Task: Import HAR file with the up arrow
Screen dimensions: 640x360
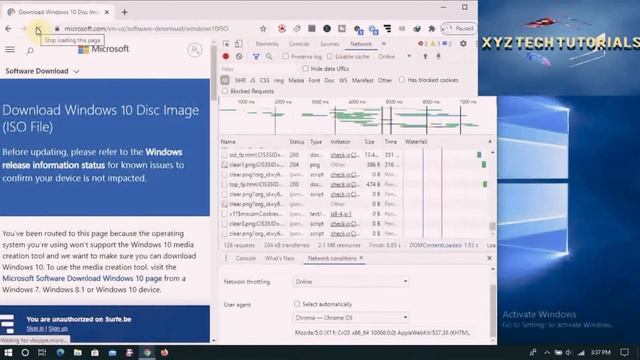Action: (x=425, y=56)
